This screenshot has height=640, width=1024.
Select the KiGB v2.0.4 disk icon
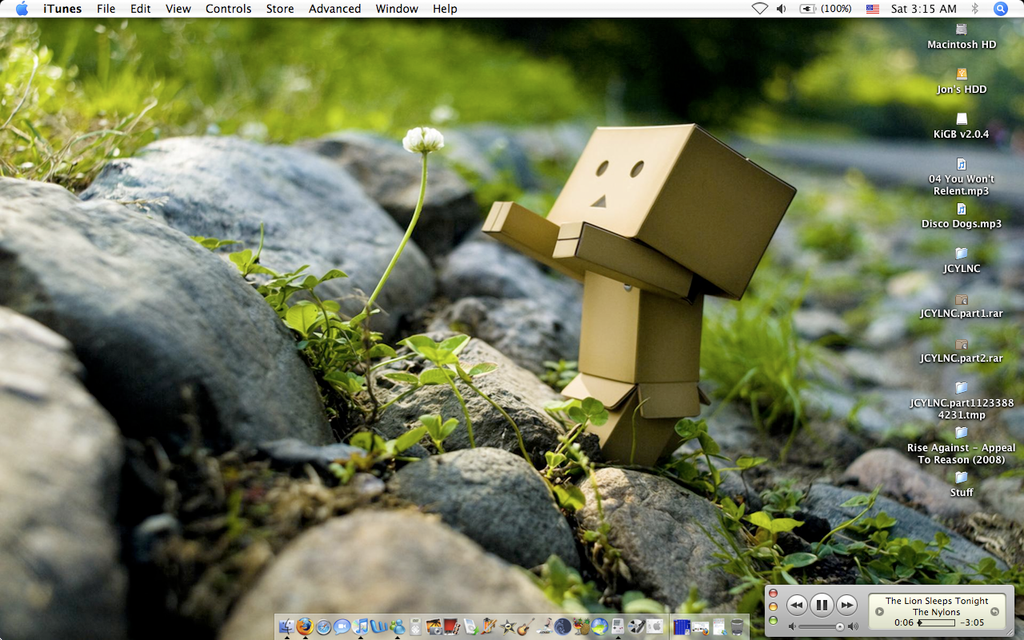961,126
